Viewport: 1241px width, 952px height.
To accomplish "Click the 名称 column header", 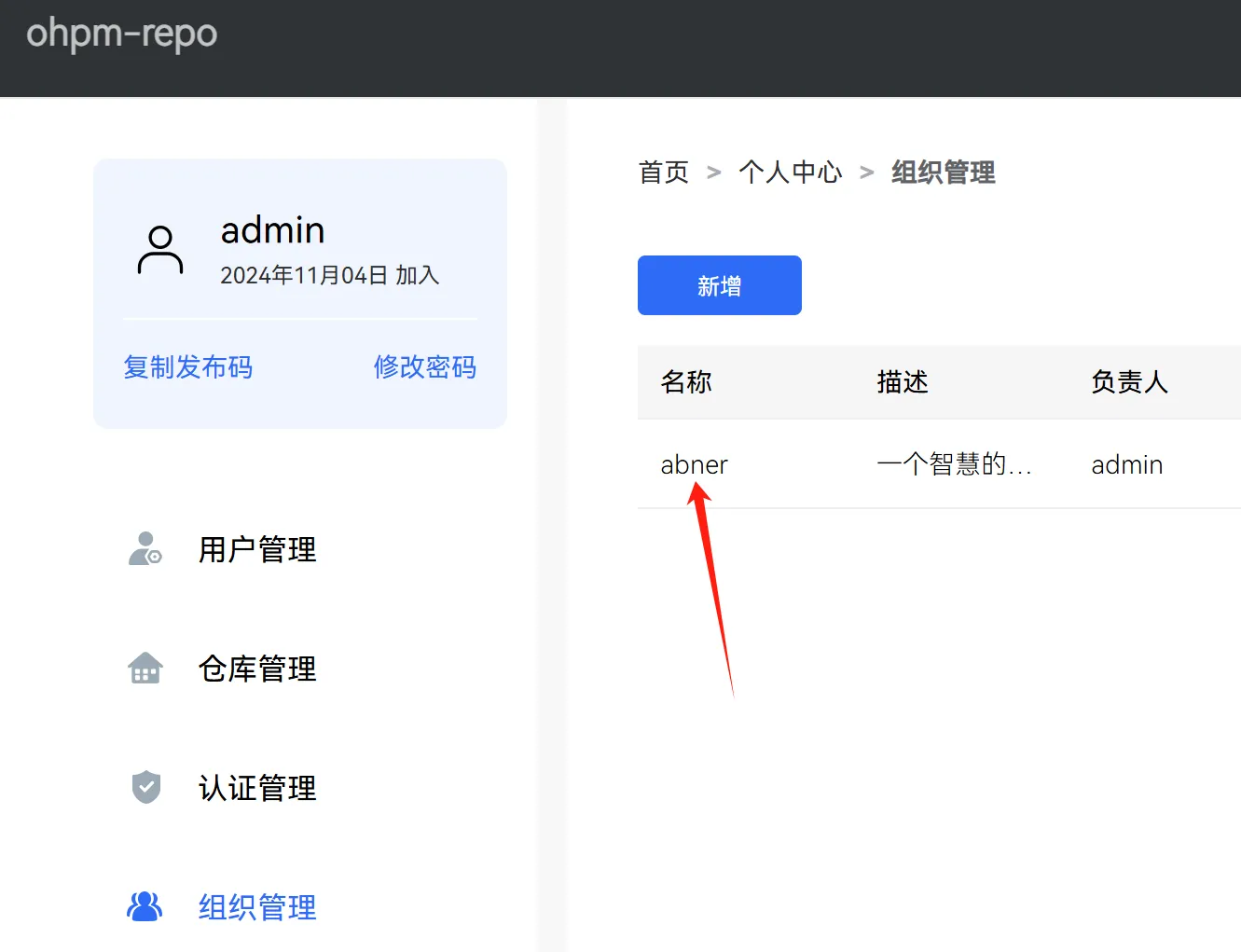I will [686, 381].
